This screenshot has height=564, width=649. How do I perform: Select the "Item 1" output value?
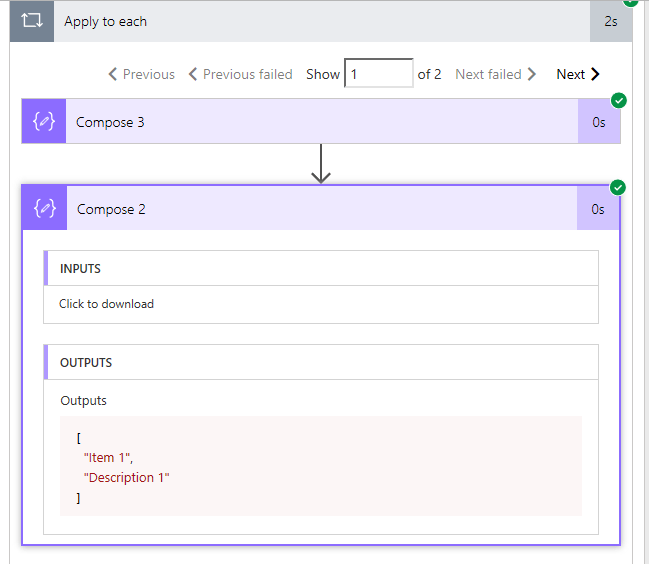point(108,458)
